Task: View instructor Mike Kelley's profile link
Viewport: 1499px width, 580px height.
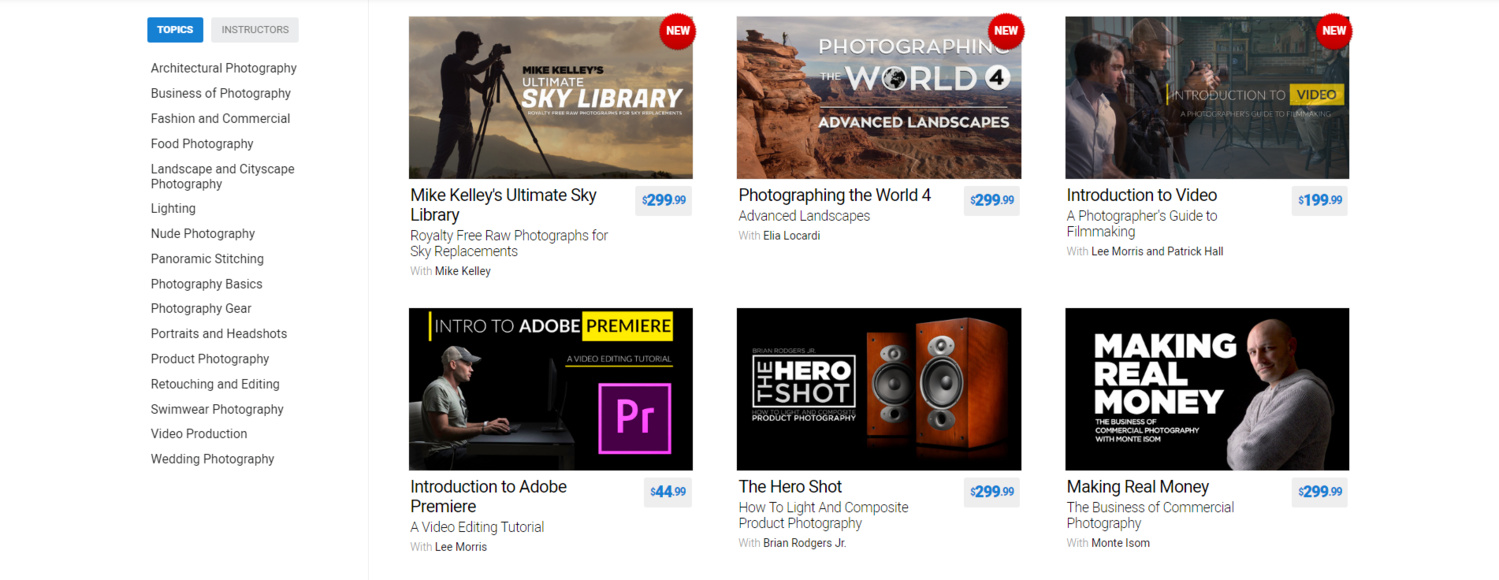Action: tap(463, 271)
